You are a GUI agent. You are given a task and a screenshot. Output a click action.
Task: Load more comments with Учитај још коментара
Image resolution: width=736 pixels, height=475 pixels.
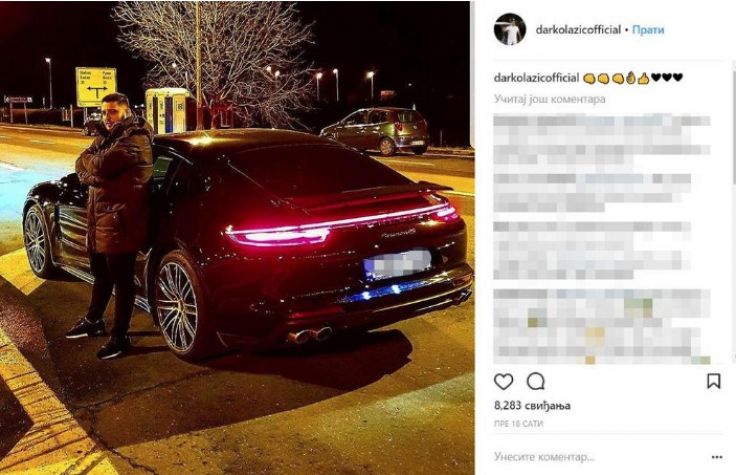click(550, 99)
